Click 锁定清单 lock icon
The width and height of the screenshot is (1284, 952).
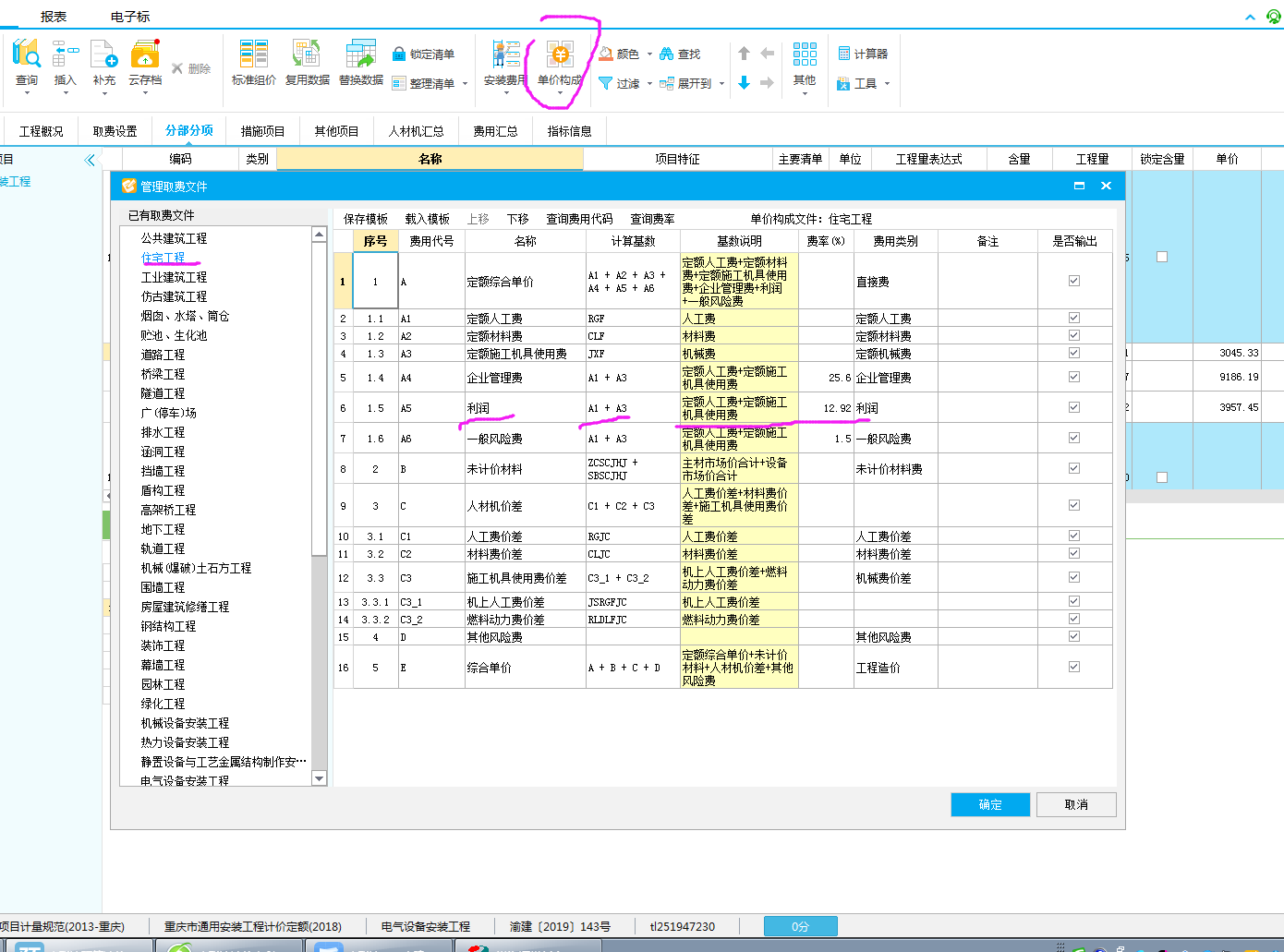[x=399, y=54]
